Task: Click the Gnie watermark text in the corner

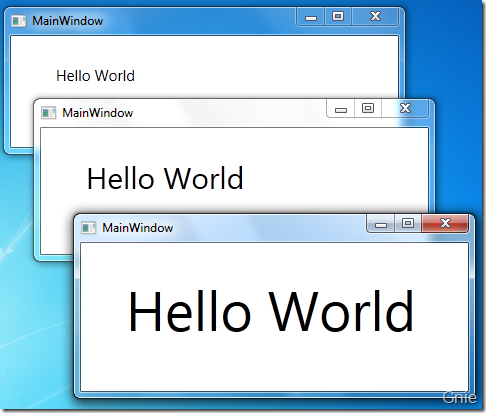Action: click(460, 397)
